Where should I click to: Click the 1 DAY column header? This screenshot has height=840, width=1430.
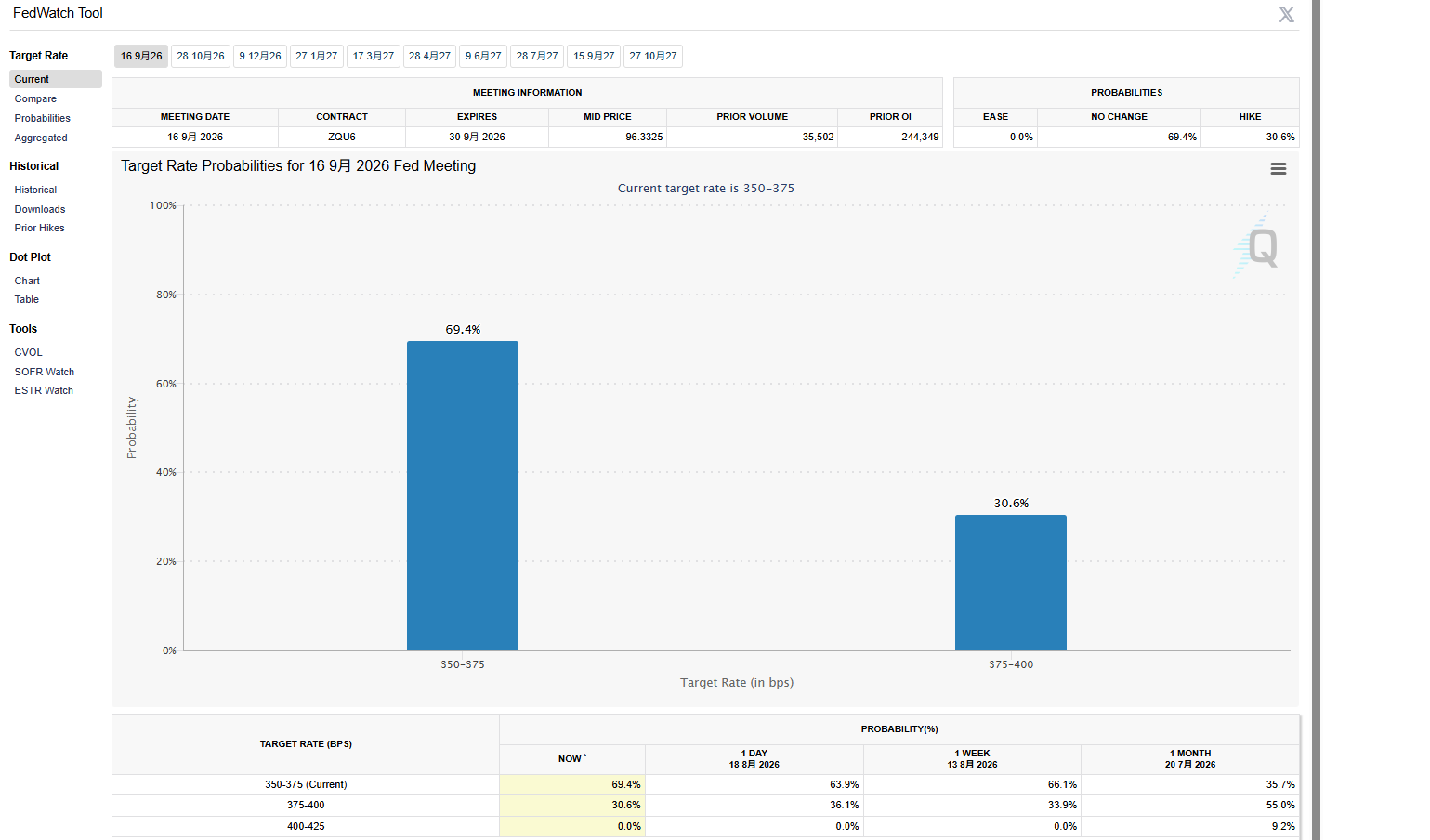tap(754, 759)
